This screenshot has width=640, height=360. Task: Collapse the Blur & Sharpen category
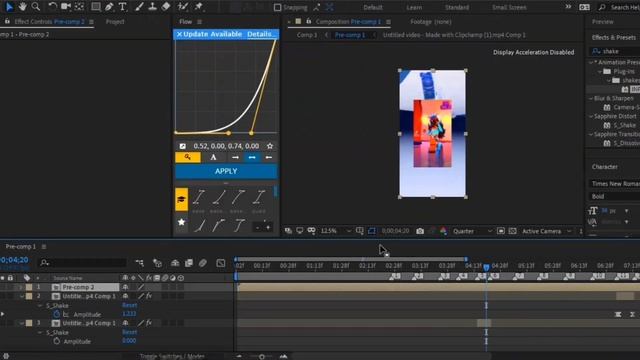[591, 98]
